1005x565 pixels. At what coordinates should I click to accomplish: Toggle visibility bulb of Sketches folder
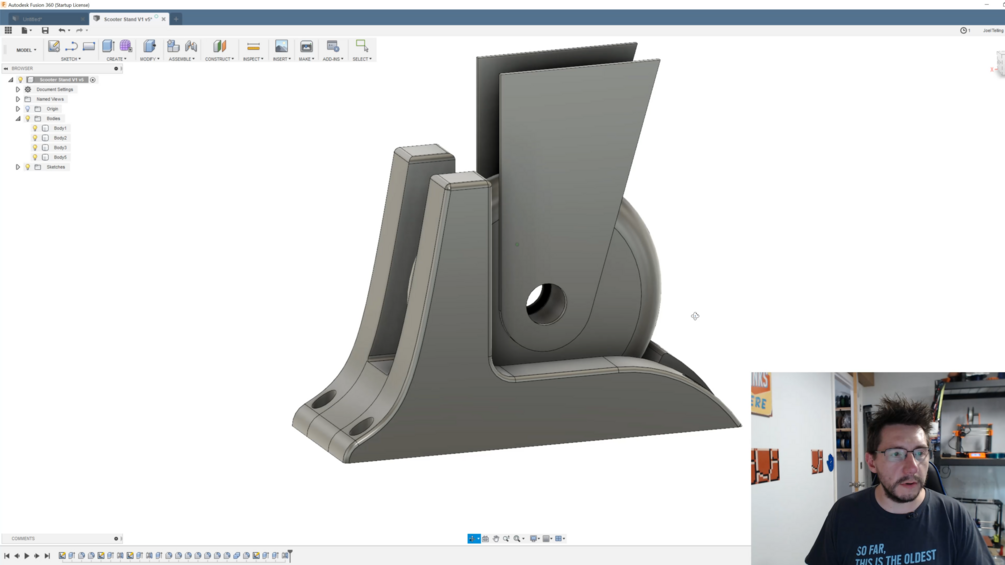28,167
